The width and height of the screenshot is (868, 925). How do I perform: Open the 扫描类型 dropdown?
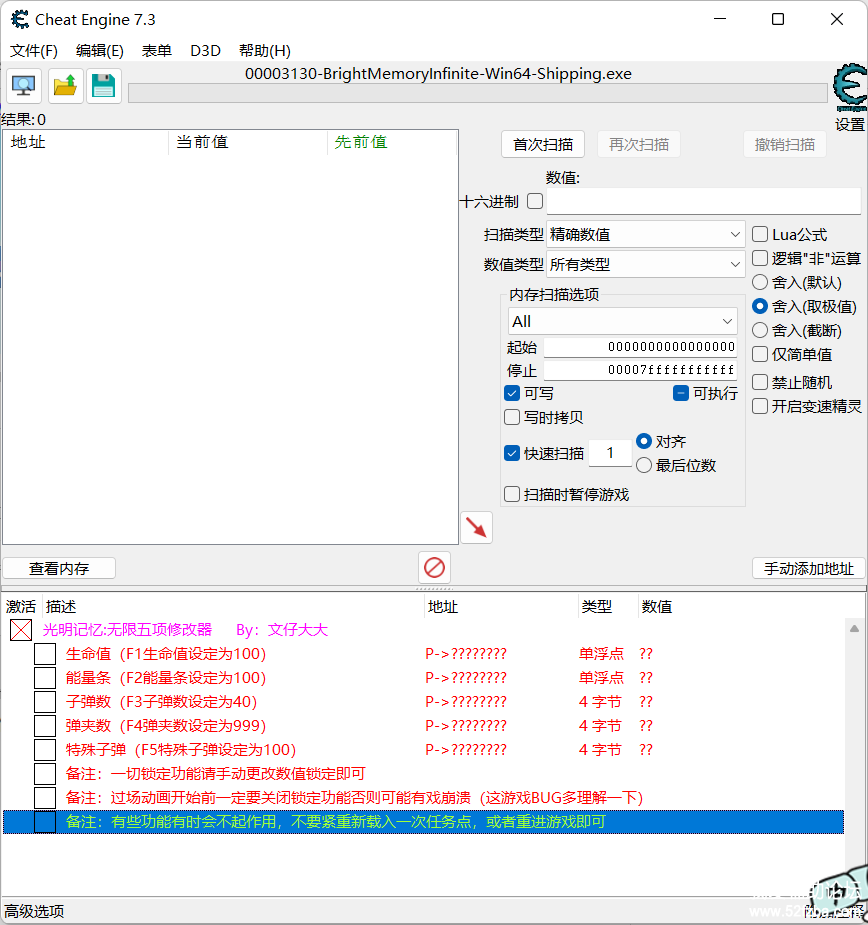click(x=646, y=234)
